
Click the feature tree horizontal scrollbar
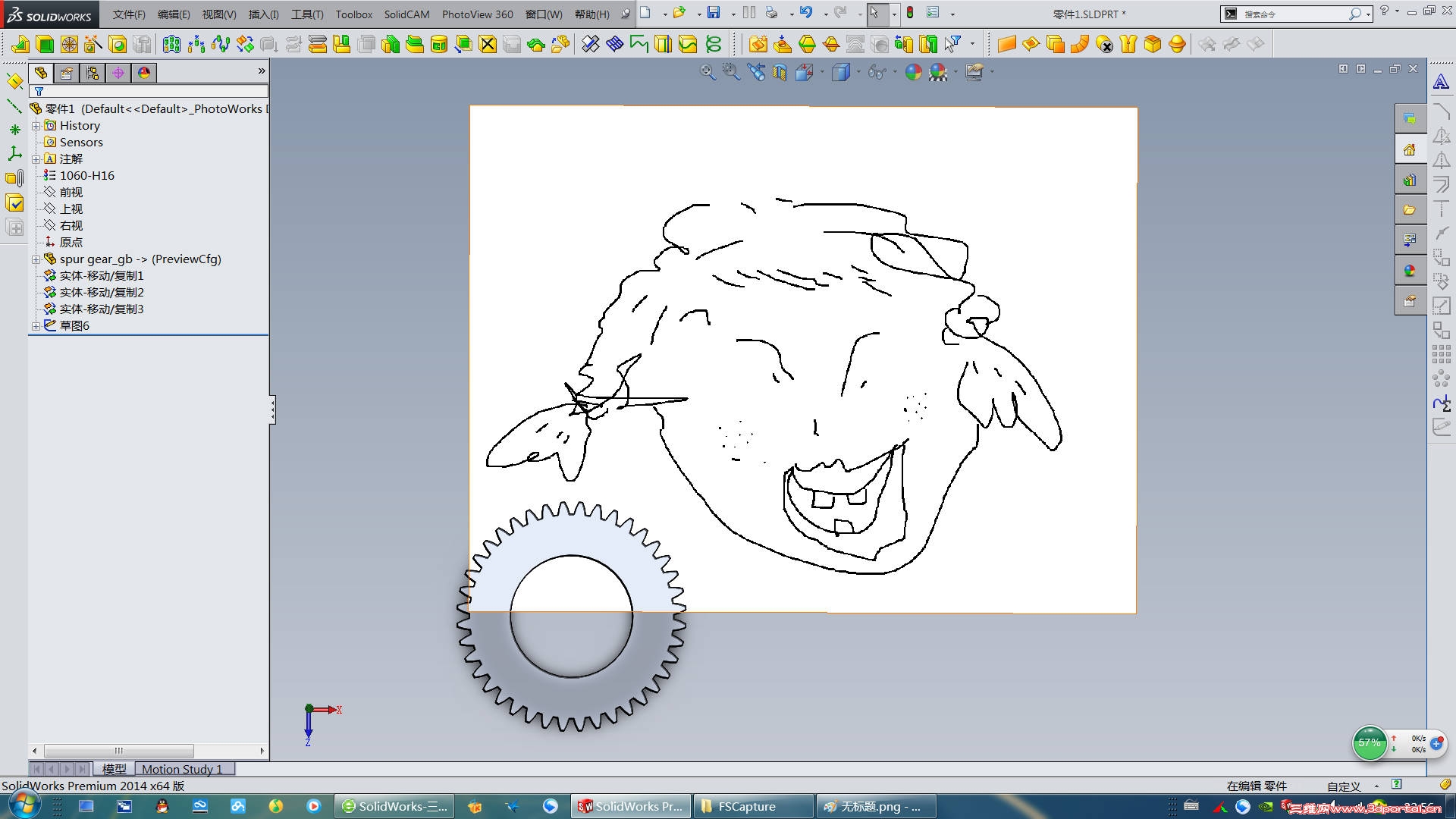pos(118,751)
